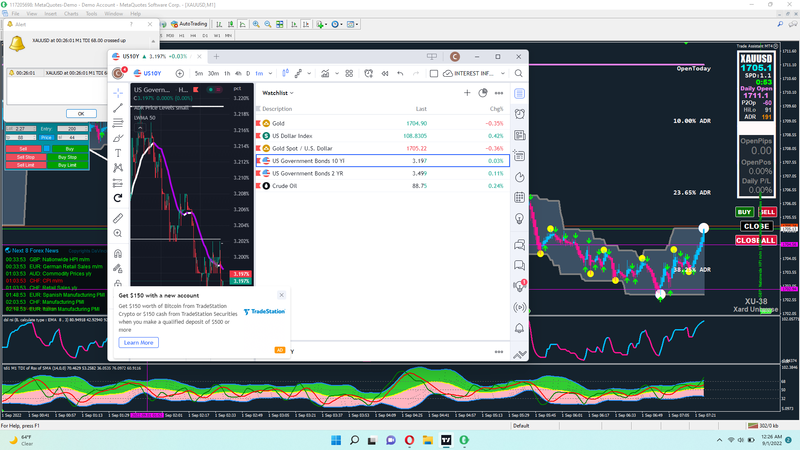Select the Text annotation tool

pyautogui.click(x=118, y=153)
